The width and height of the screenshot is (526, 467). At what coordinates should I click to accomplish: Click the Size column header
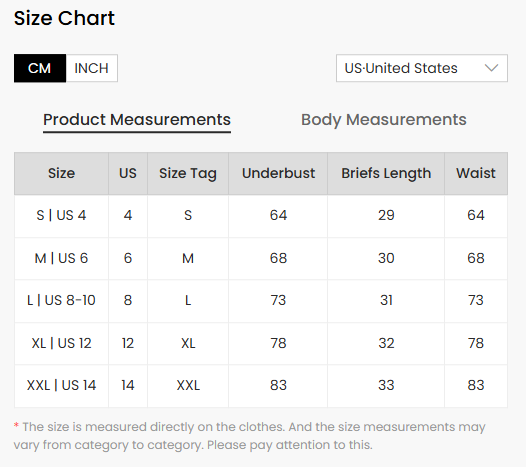pyautogui.click(x=61, y=173)
